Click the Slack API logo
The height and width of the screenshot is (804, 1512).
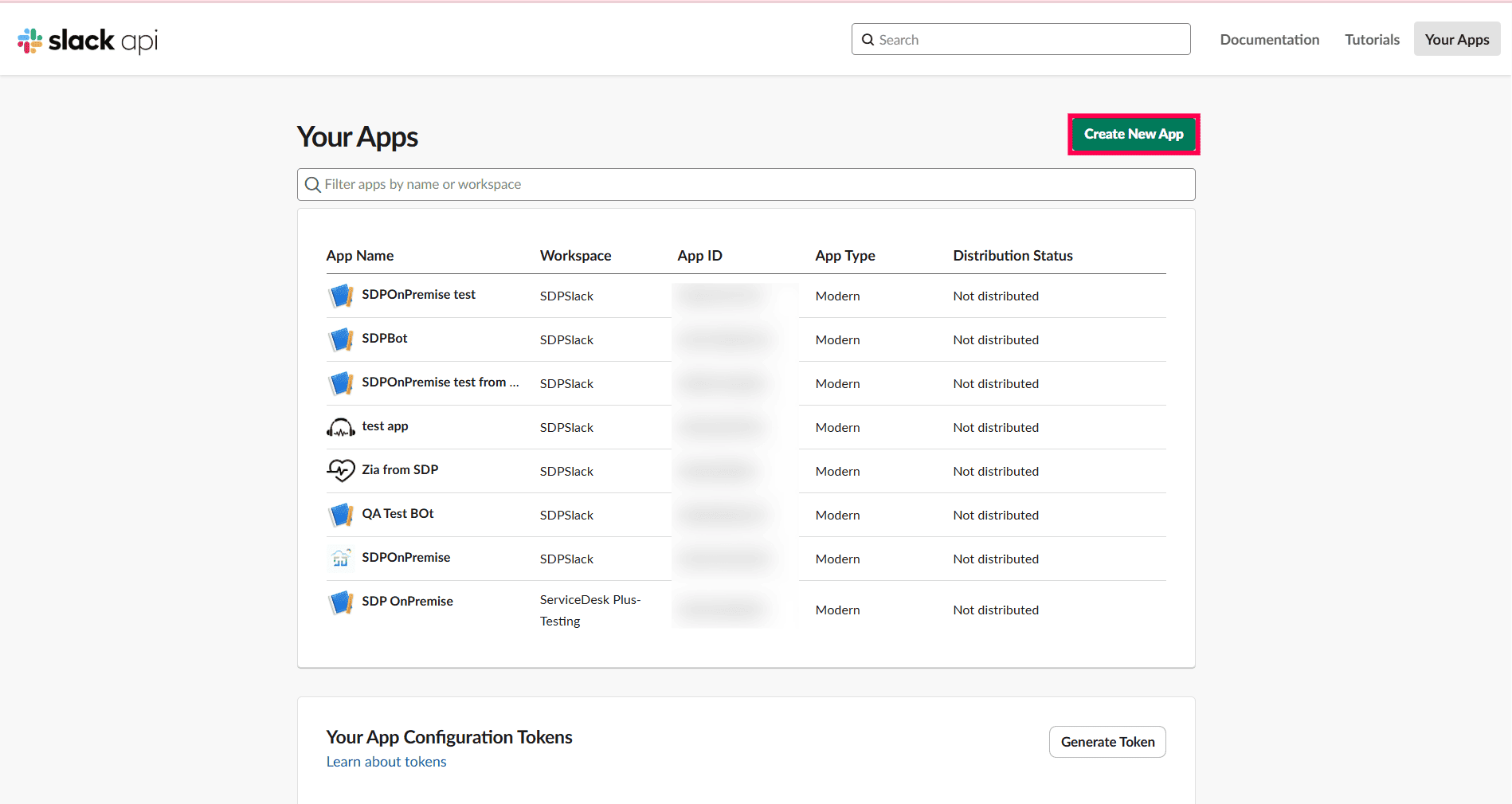pos(88,40)
